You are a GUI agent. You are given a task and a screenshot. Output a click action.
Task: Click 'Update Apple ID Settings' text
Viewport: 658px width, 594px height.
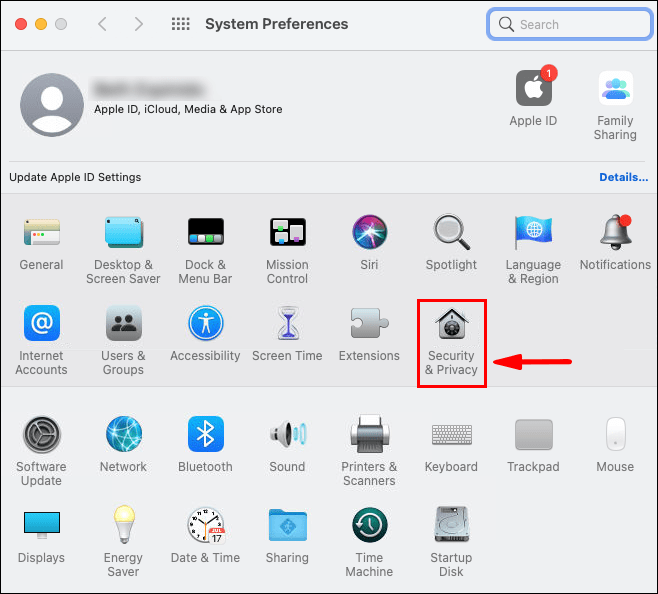point(75,177)
